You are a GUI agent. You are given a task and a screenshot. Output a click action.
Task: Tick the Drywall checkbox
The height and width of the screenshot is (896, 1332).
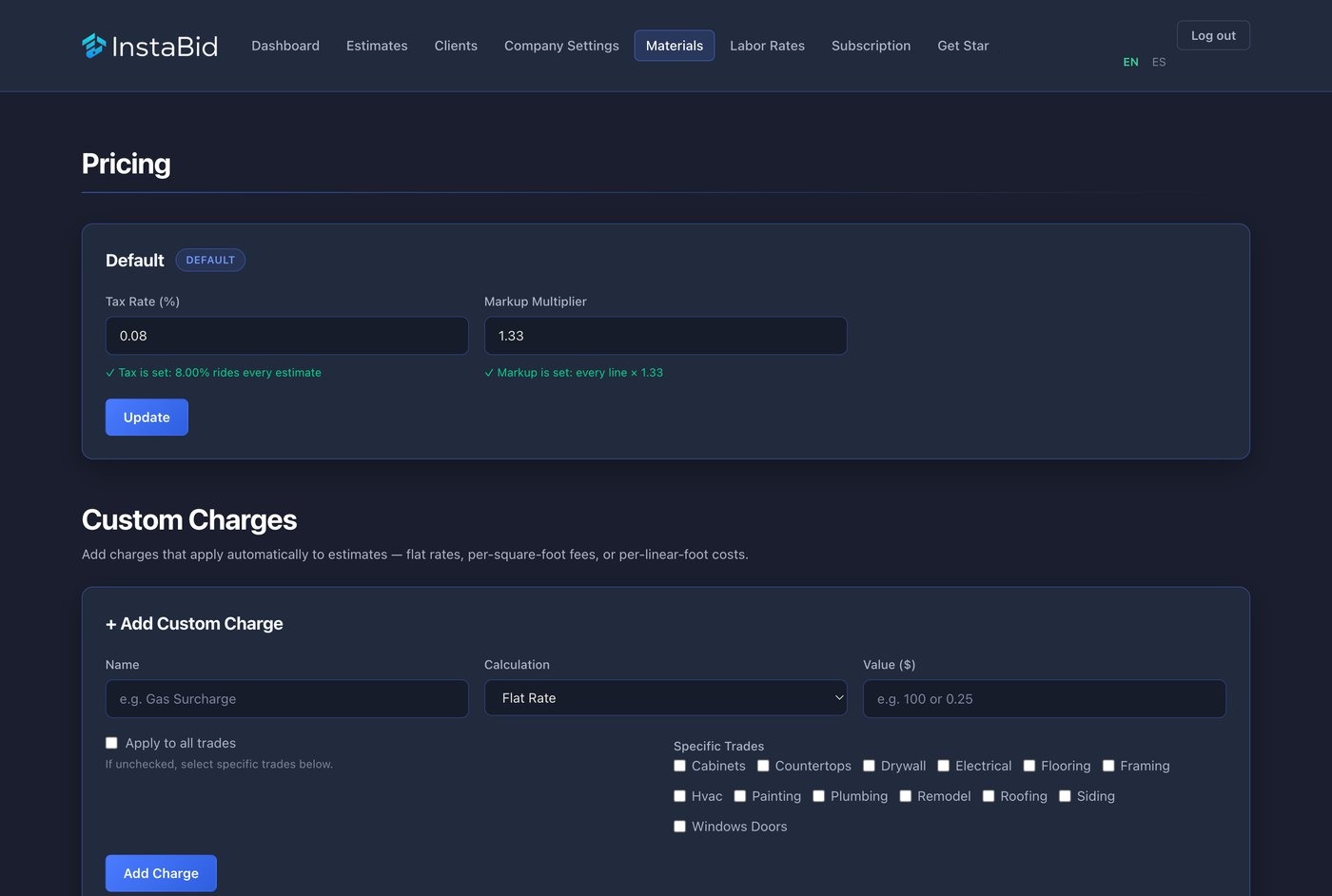click(869, 766)
